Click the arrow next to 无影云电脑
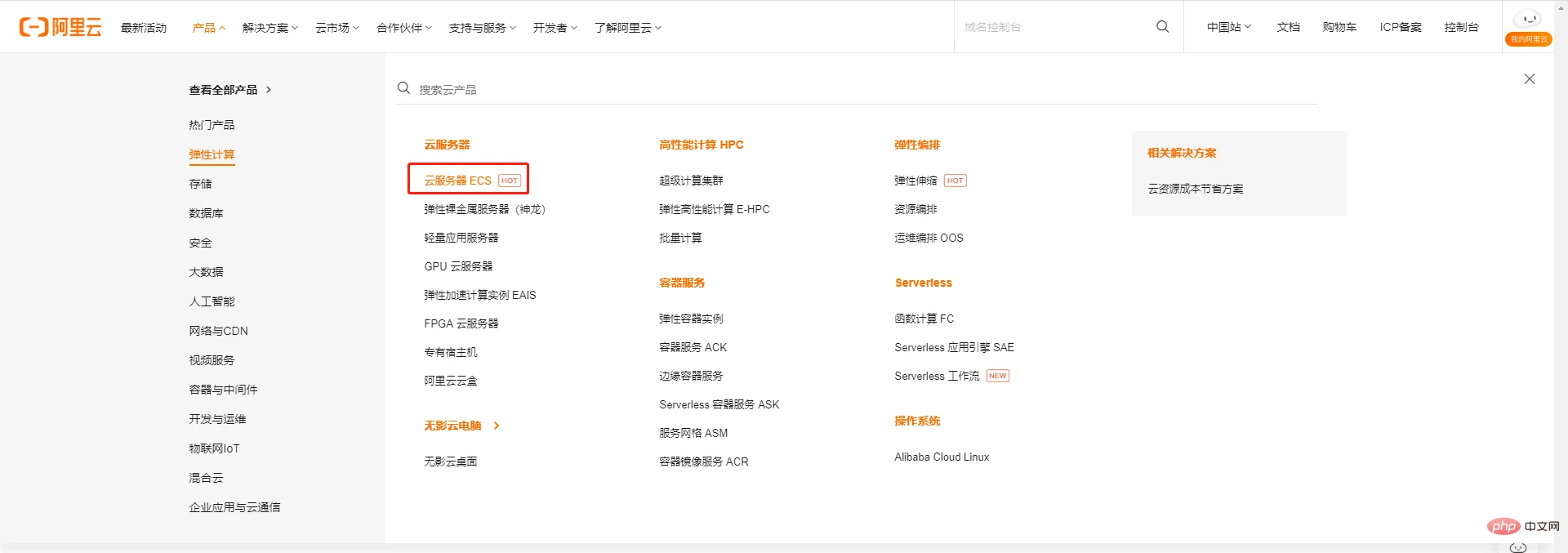This screenshot has height=553, width=1568. (496, 426)
